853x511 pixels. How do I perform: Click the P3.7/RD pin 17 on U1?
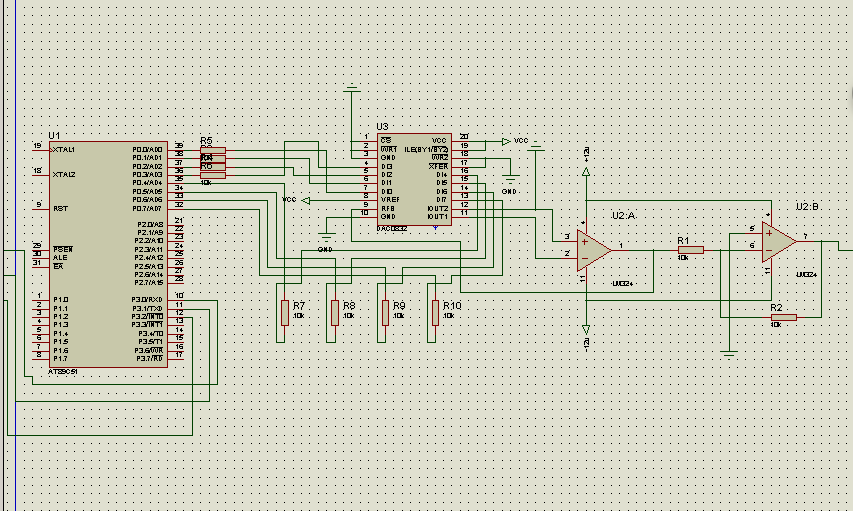point(176,358)
